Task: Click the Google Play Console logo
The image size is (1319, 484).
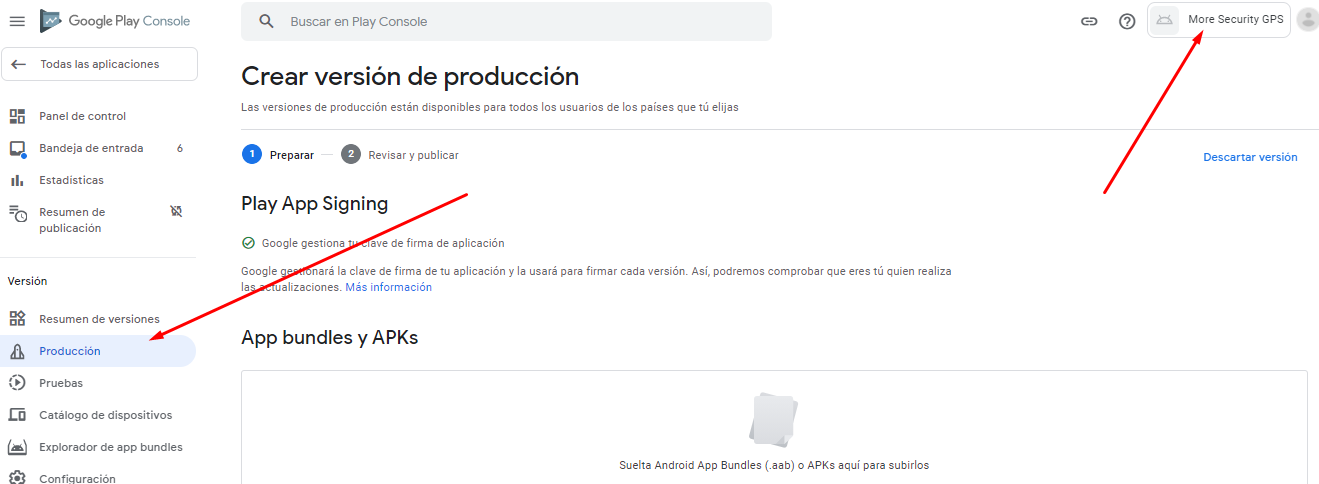Action: (115, 21)
